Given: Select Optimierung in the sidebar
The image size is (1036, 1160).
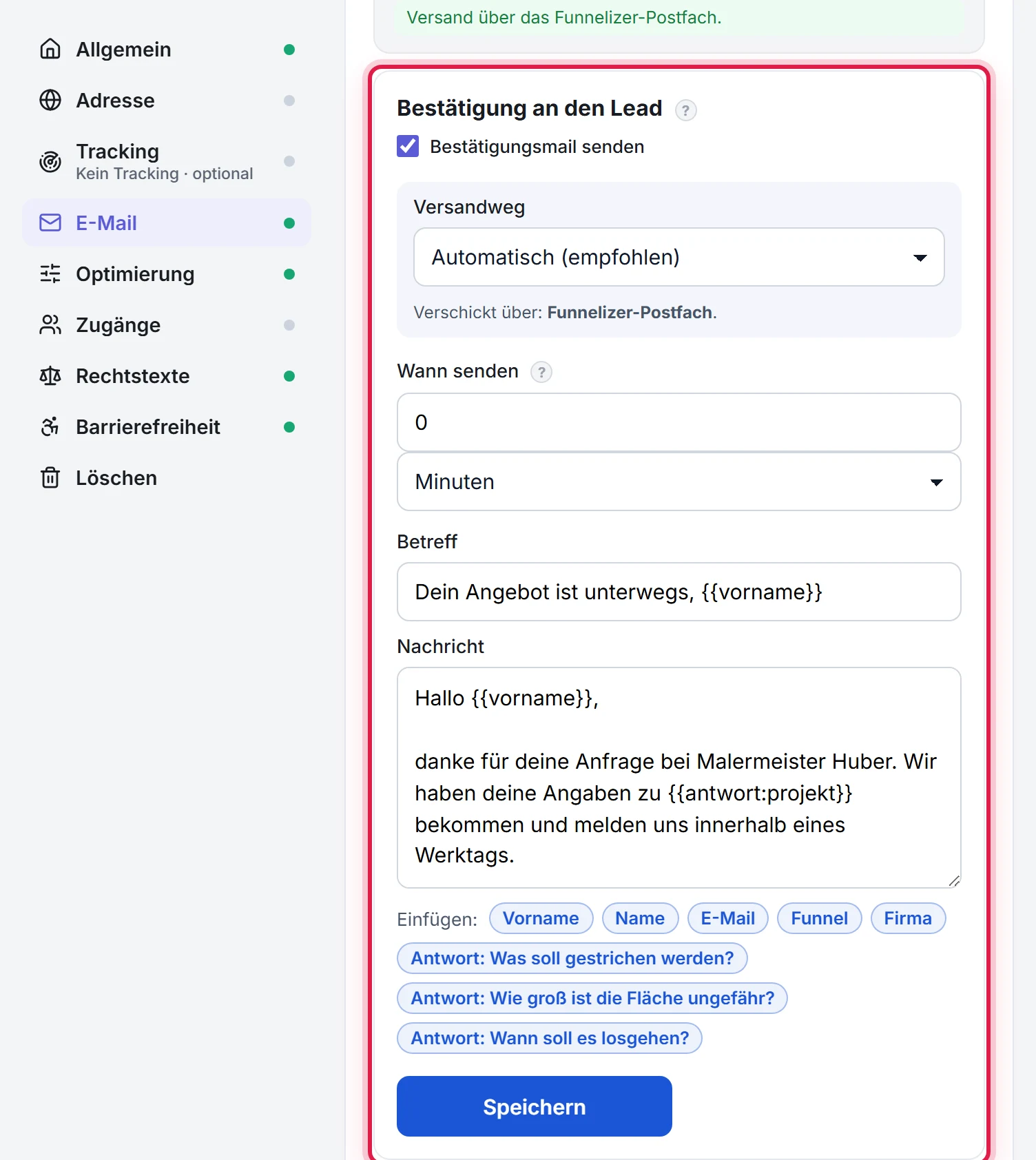Looking at the screenshot, I should [x=167, y=274].
